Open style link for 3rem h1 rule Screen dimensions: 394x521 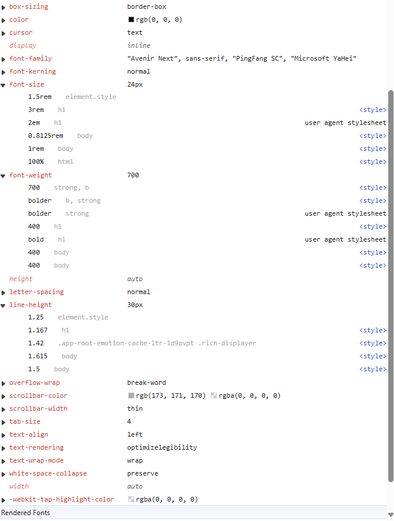point(373,110)
